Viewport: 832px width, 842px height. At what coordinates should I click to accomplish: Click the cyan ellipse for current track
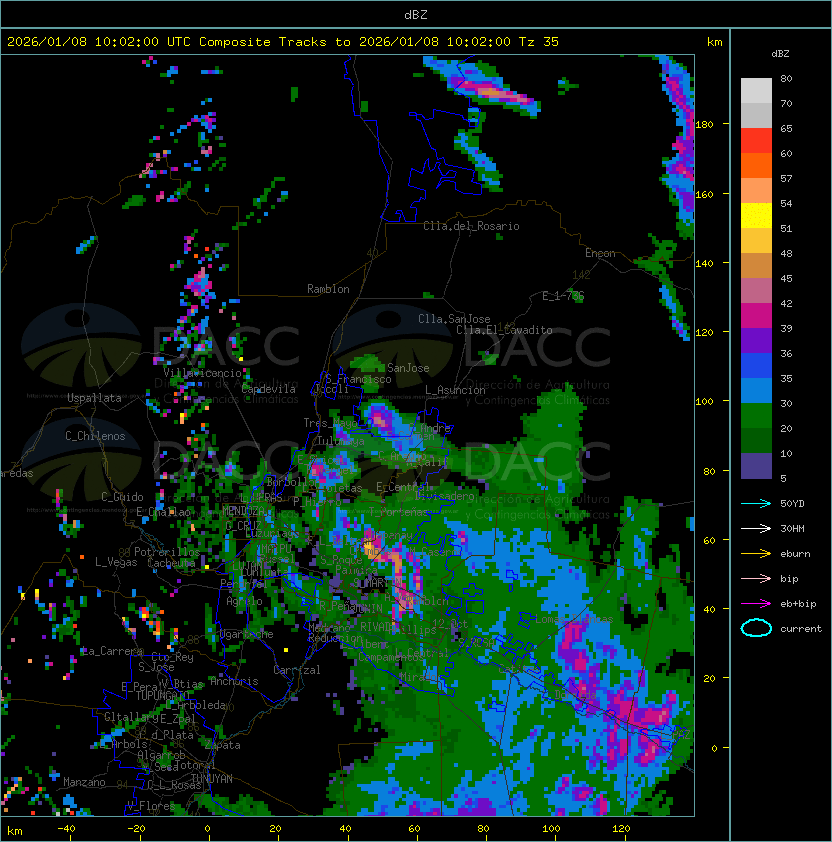click(756, 628)
